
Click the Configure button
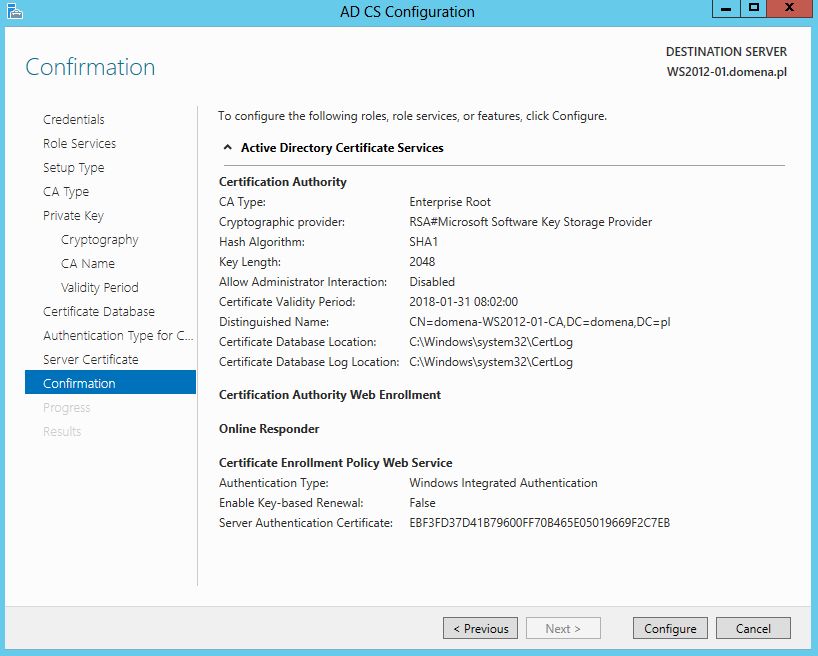[x=670, y=628]
